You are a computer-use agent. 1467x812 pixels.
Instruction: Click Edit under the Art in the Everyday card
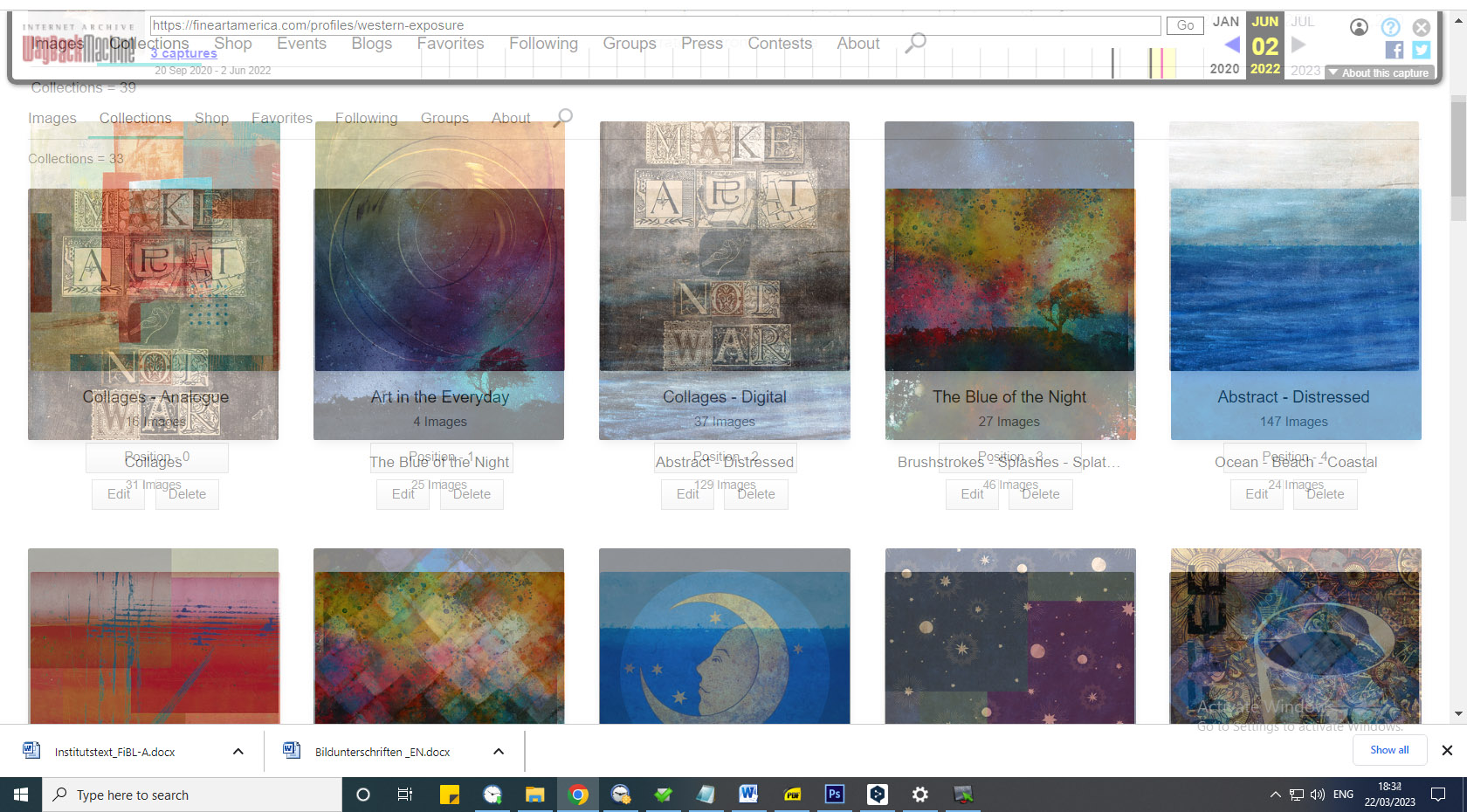click(x=403, y=494)
